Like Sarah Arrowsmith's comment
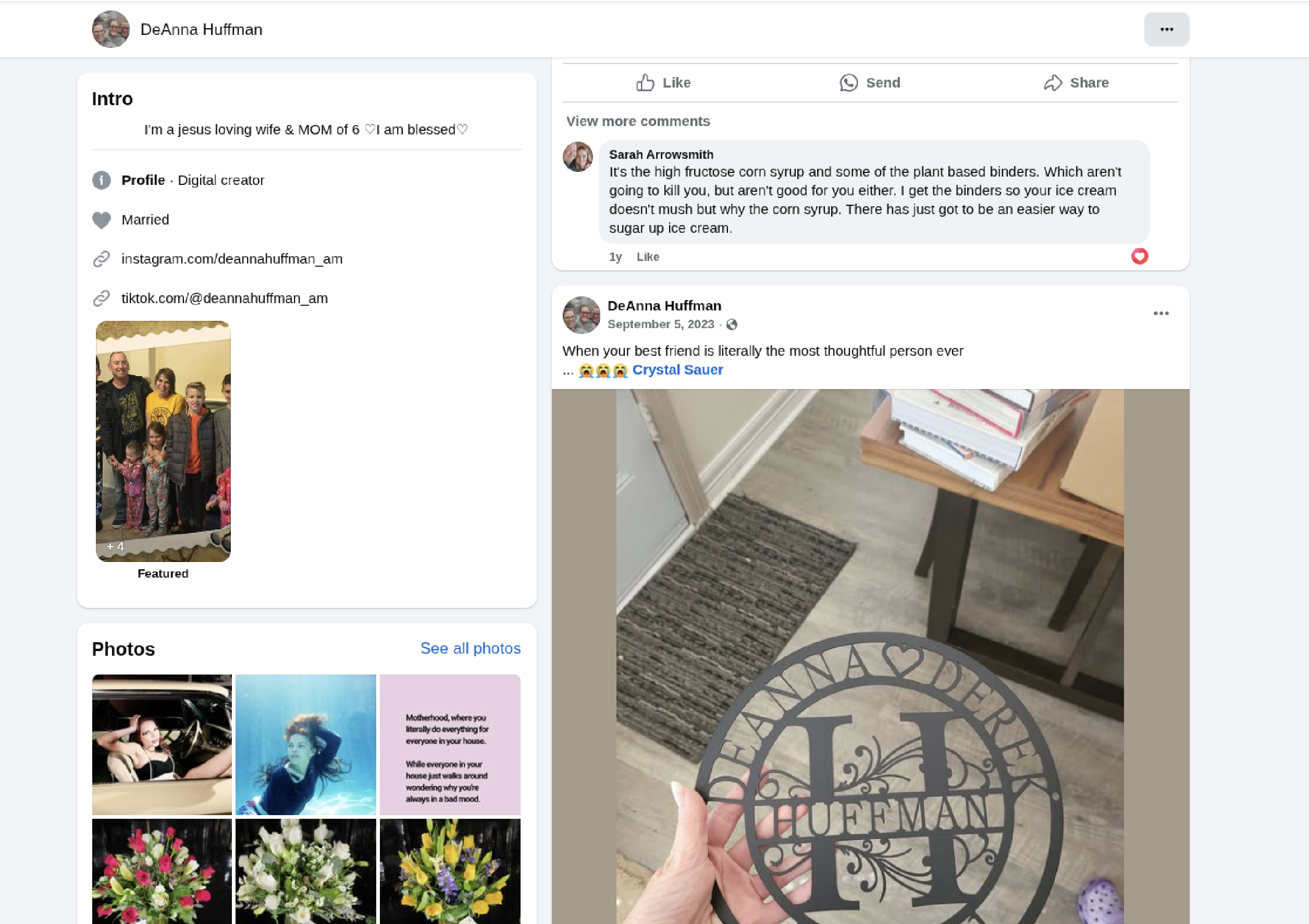1309x924 pixels. click(648, 257)
